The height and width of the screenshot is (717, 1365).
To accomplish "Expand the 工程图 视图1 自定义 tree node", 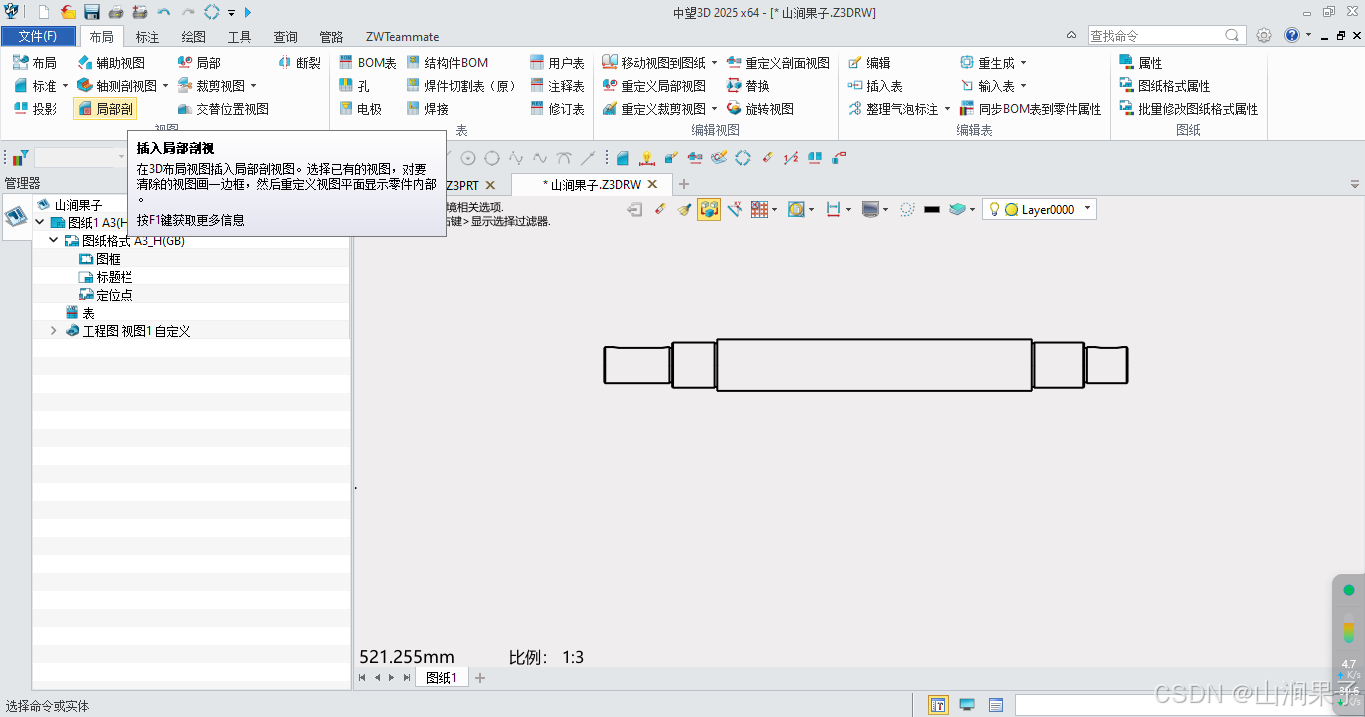I will 53,331.
